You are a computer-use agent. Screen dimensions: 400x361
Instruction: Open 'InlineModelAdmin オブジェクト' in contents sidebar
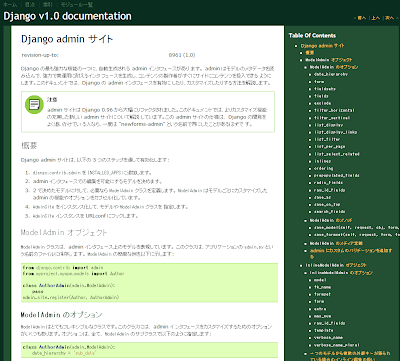click(336, 265)
